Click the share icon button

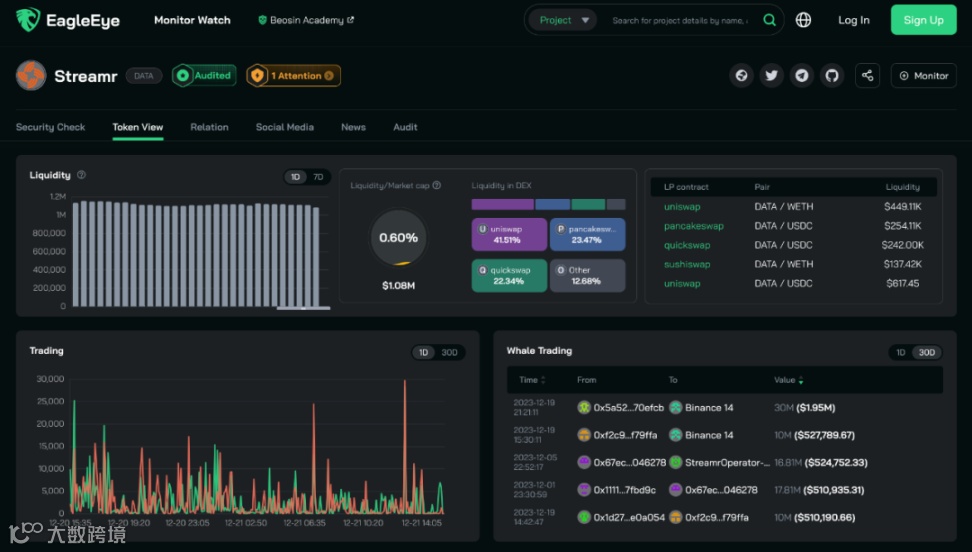pos(867,76)
